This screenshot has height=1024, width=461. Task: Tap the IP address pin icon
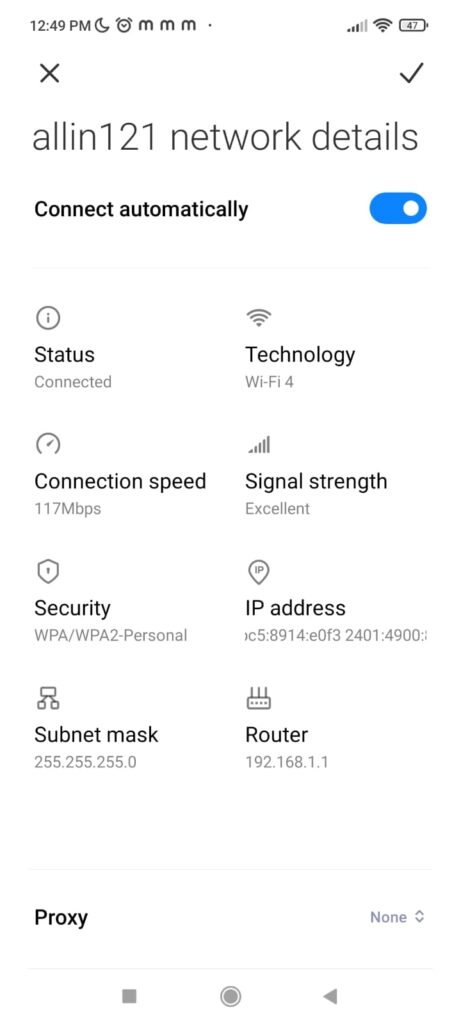coord(259,571)
